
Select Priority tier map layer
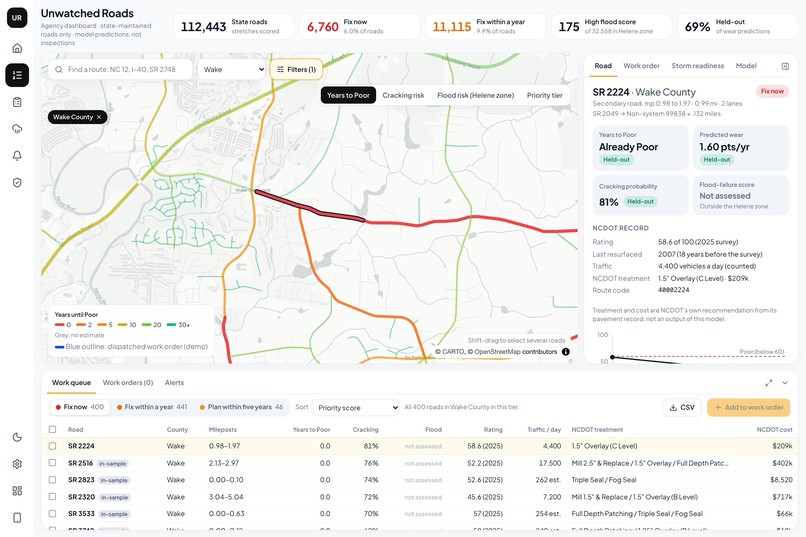point(544,96)
